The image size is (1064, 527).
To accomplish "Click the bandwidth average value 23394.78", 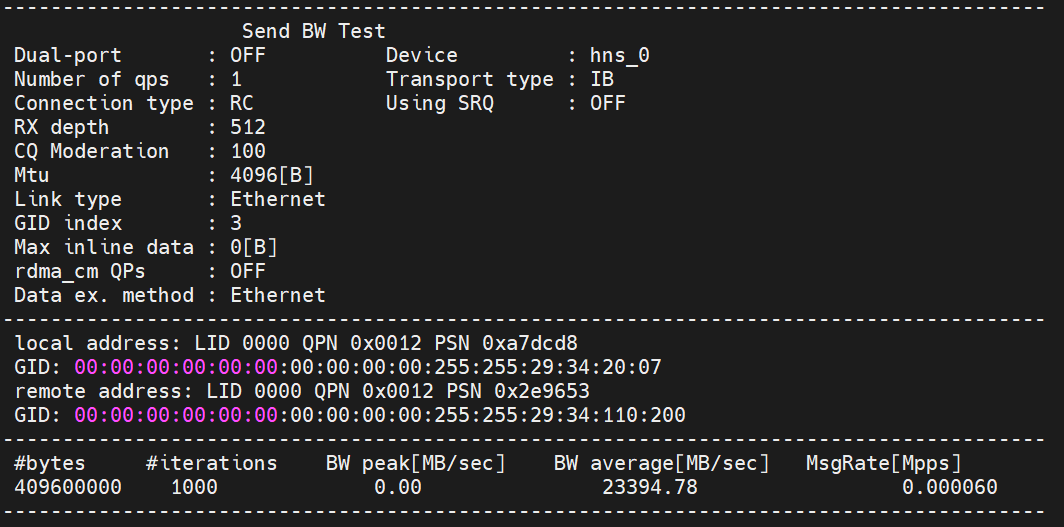I will [649, 487].
